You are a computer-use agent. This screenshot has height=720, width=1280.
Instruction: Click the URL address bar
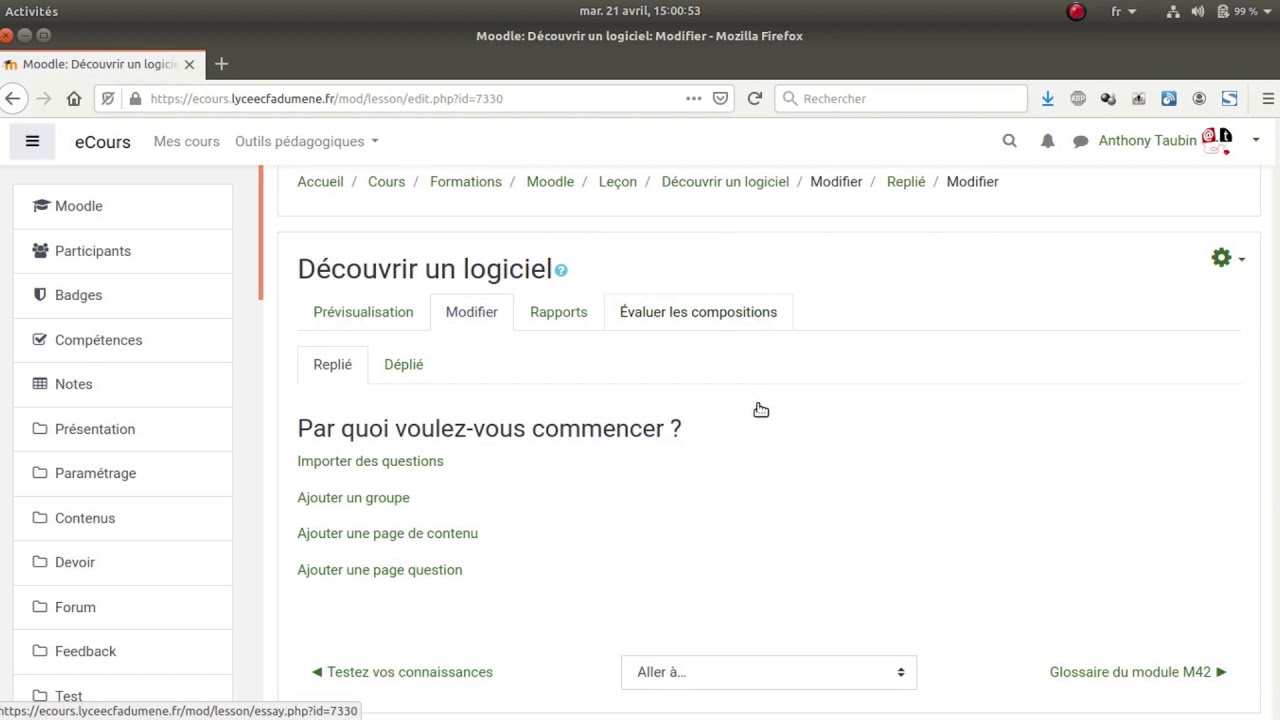click(x=415, y=98)
